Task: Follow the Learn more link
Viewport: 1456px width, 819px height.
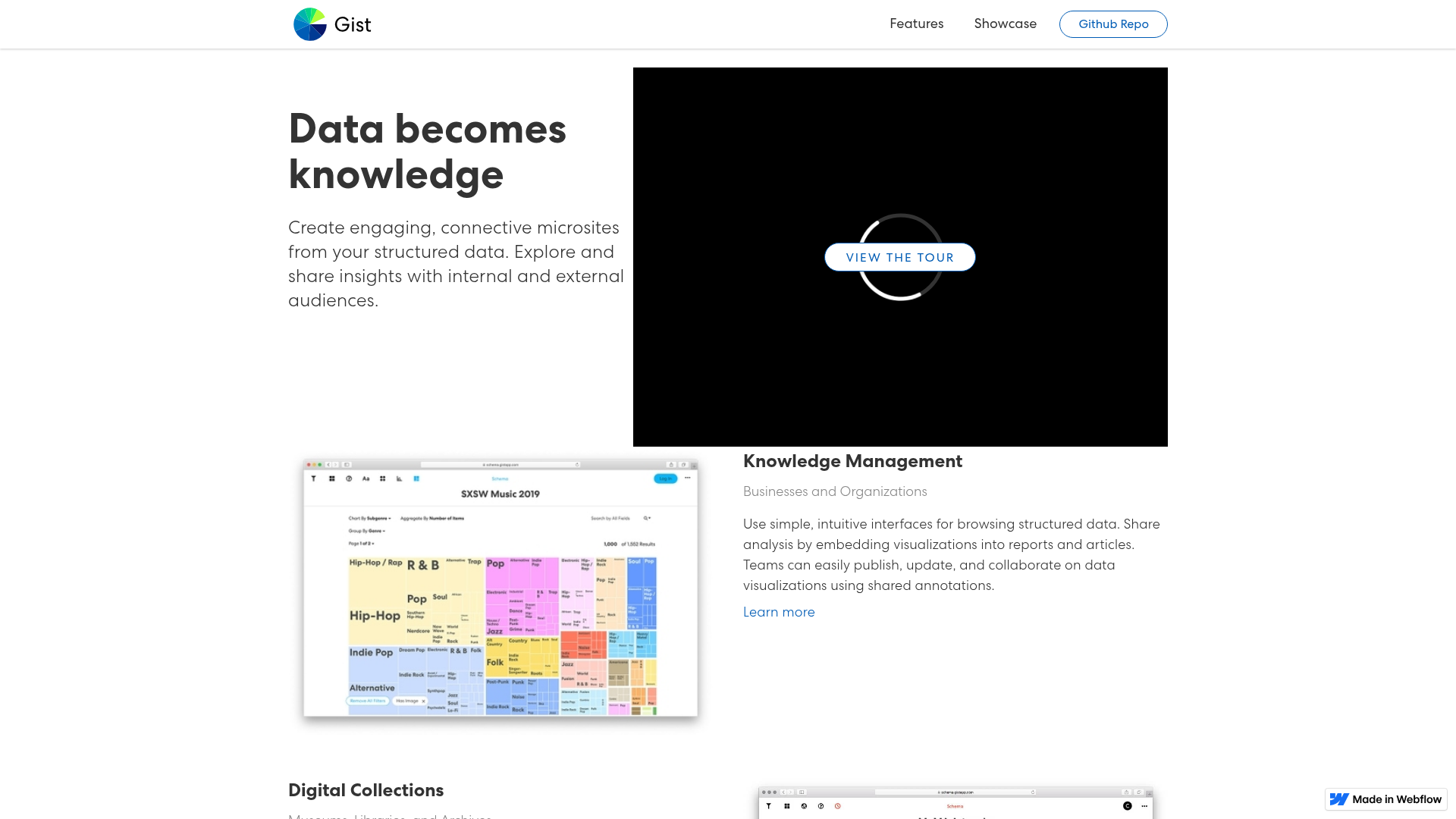Action: [x=779, y=612]
